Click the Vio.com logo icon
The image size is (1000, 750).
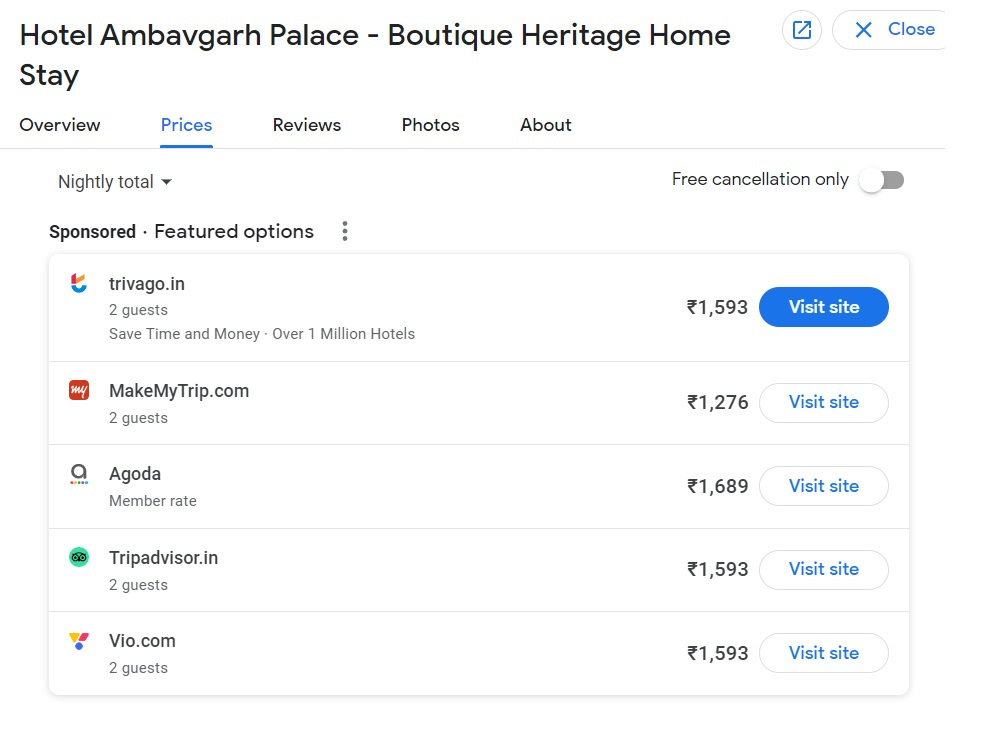(79, 640)
